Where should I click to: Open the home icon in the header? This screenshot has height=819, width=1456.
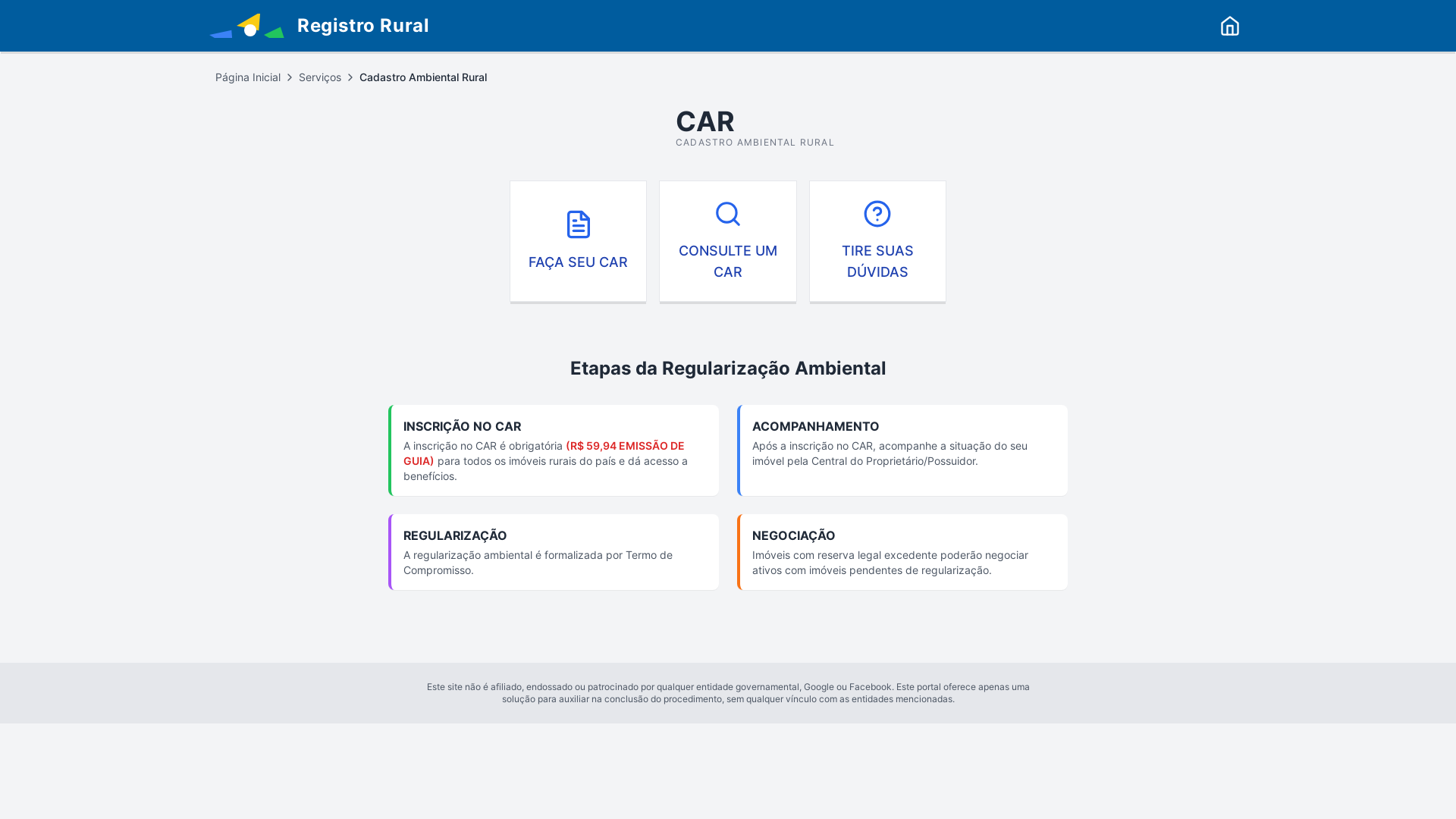1229,26
